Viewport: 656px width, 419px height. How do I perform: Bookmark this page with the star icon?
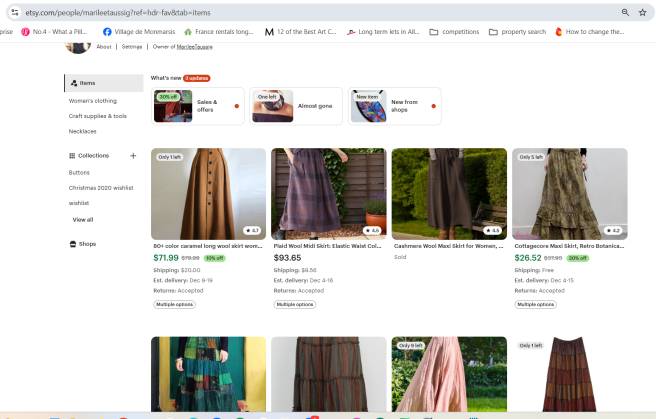(x=643, y=12)
